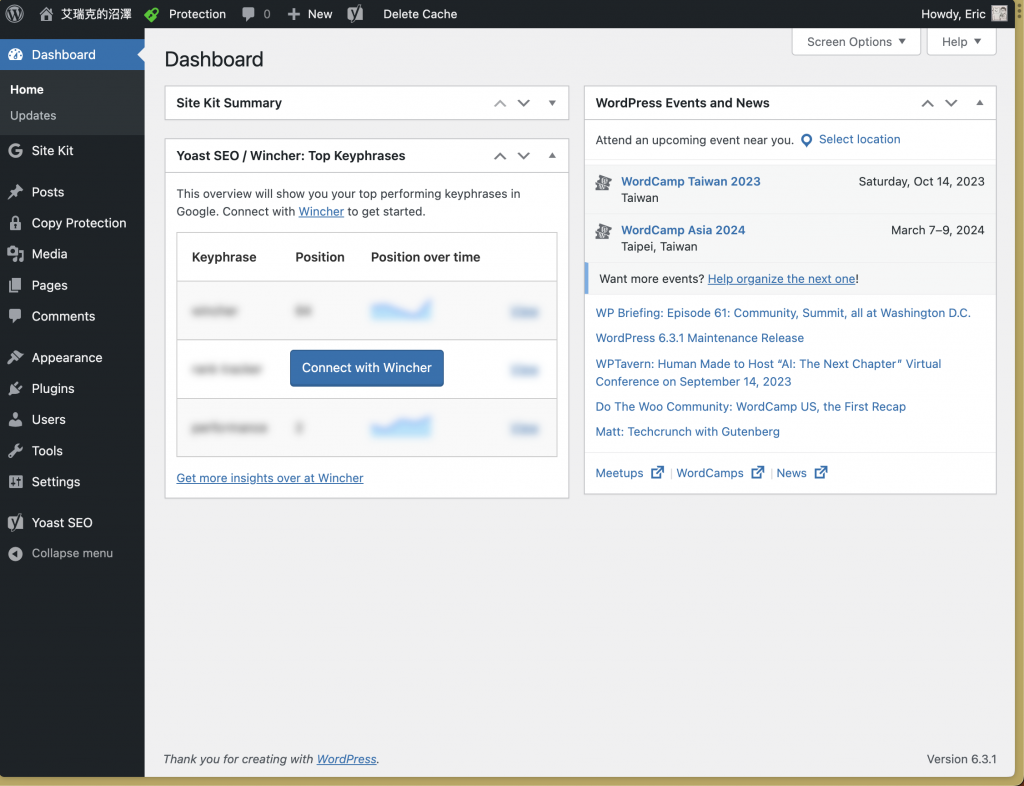This screenshot has height=786, width=1024.
Task: Click the WordCamp Asia 2024 event icon
Action: pyautogui.click(x=603, y=231)
